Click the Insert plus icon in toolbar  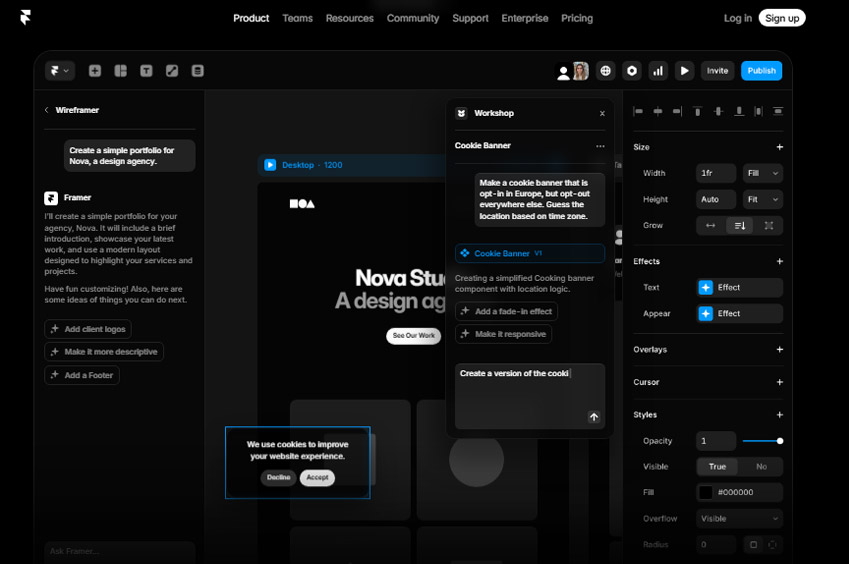click(x=95, y=71)
